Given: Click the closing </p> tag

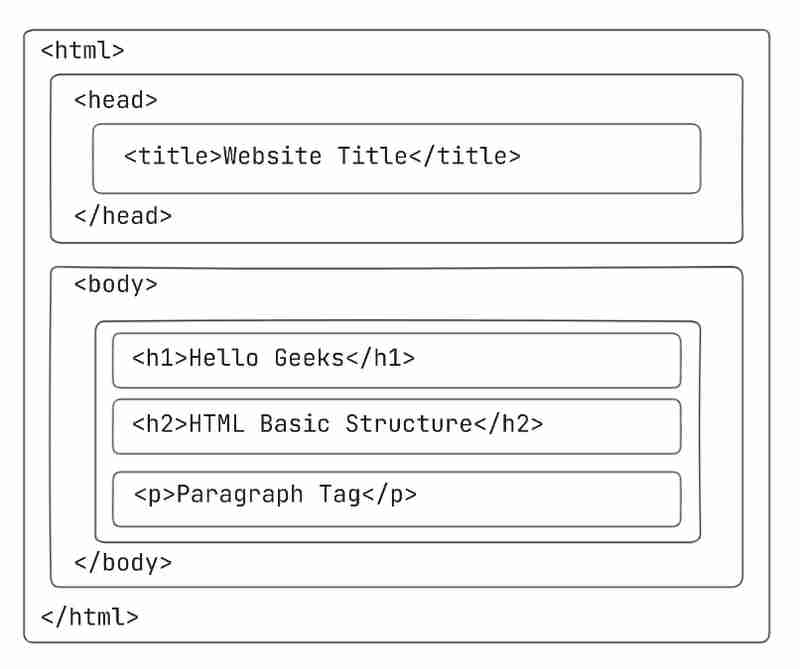Looking at the screenshot, I should pyautogui.click(x=389, y=495).
